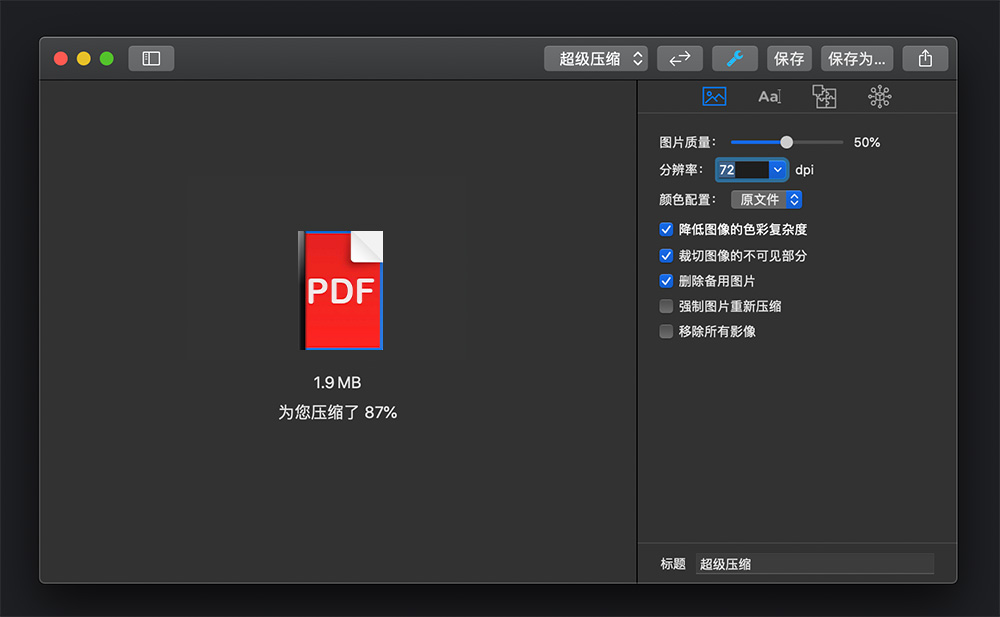This screenshot has width=1000, height=617.
Task: Check 移除所有影像 checkbox
Action: tap(666, 332)
